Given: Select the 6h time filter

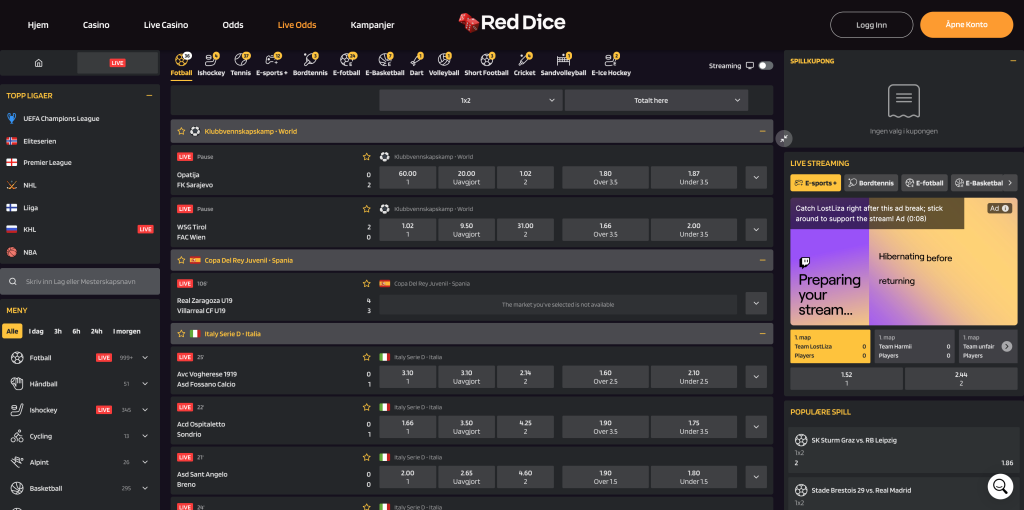Looking at the screenshot, I should [x=76, y=331].
